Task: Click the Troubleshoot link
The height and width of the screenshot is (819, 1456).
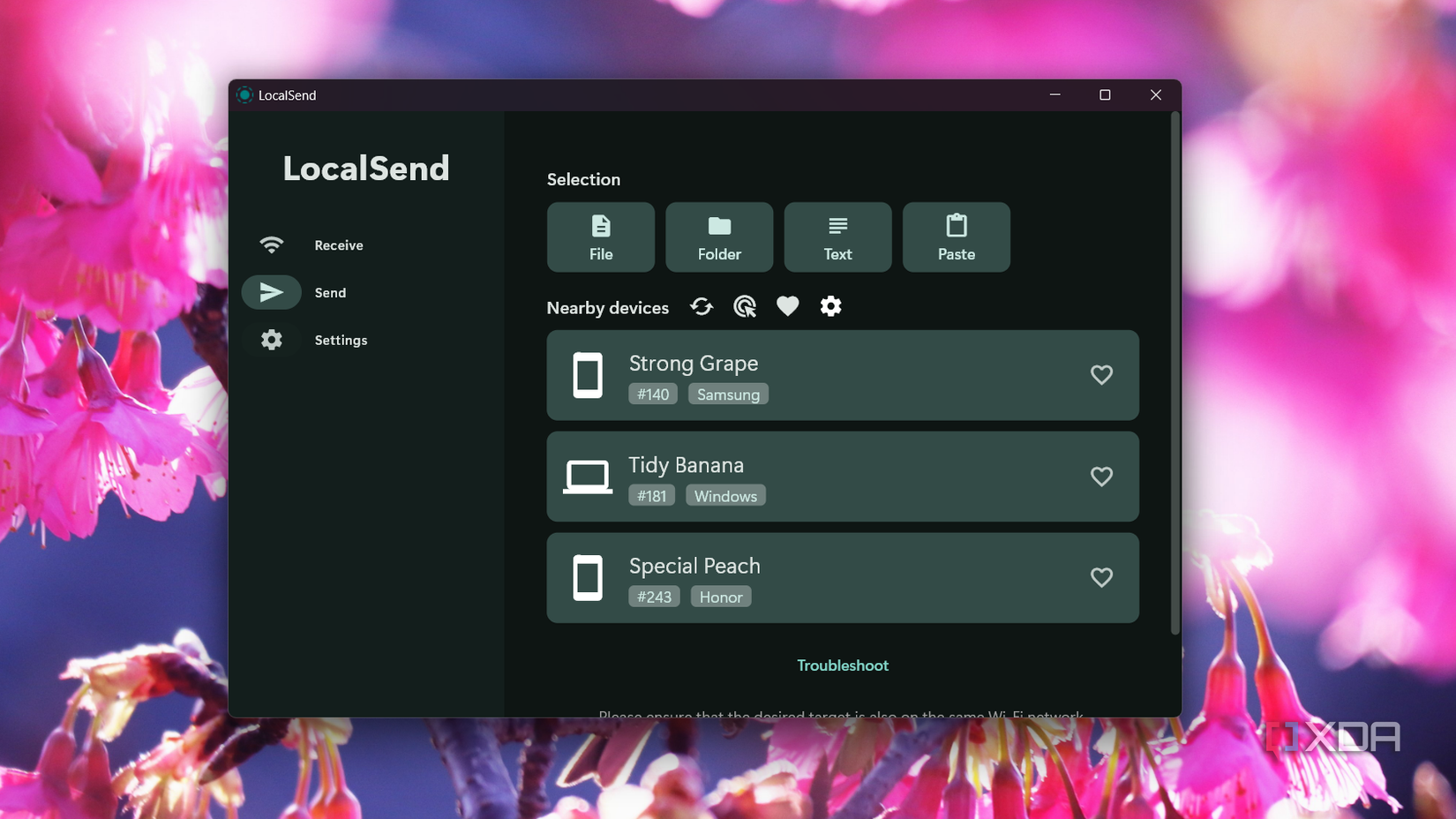Action: (x=843, y=665)
